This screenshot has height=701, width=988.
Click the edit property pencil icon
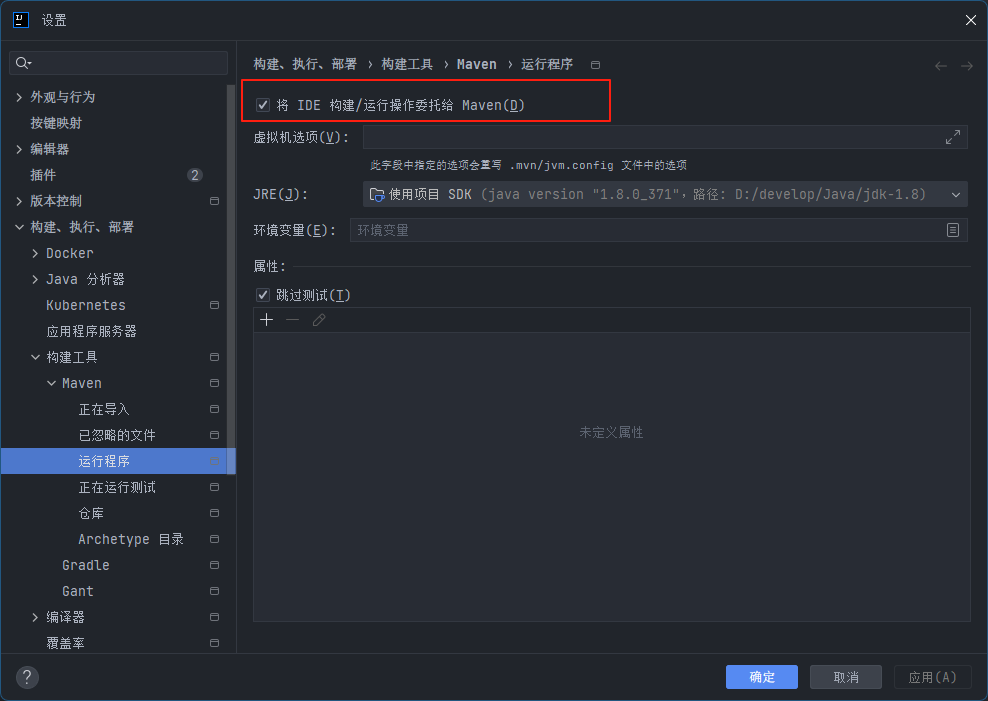(x=319, y=320)
